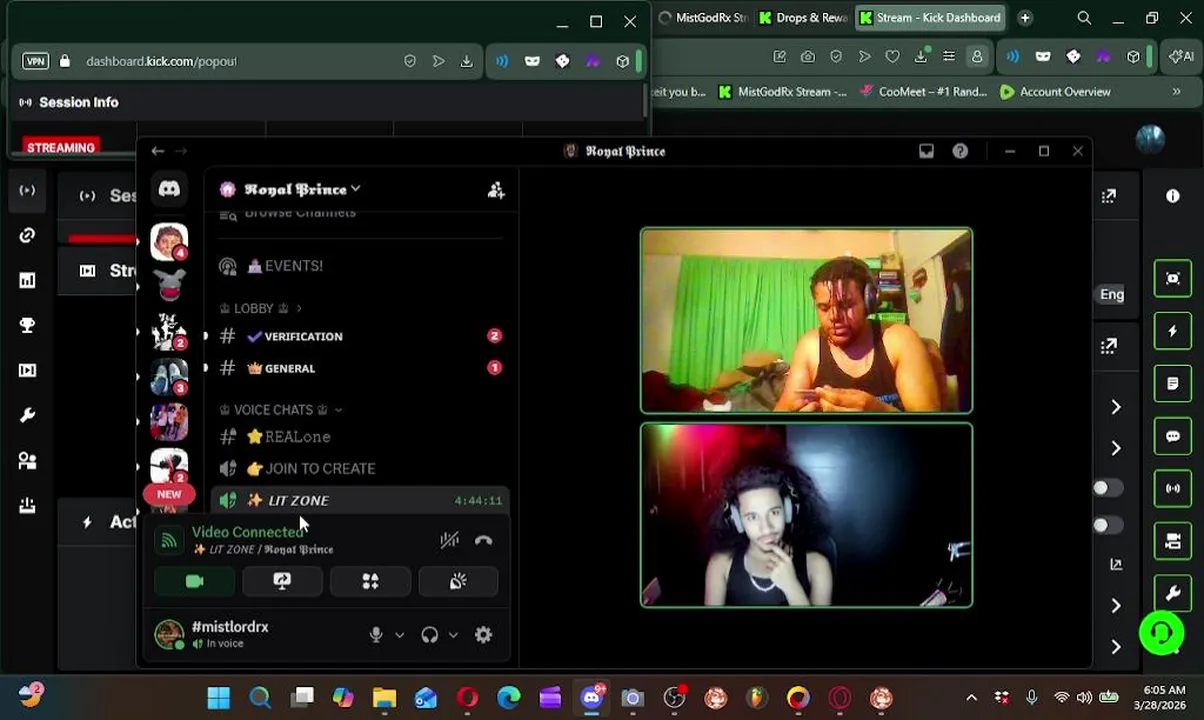Mute the microphone for #mistlordrx
1204x720 pixels.
click(x=376, y=635)
